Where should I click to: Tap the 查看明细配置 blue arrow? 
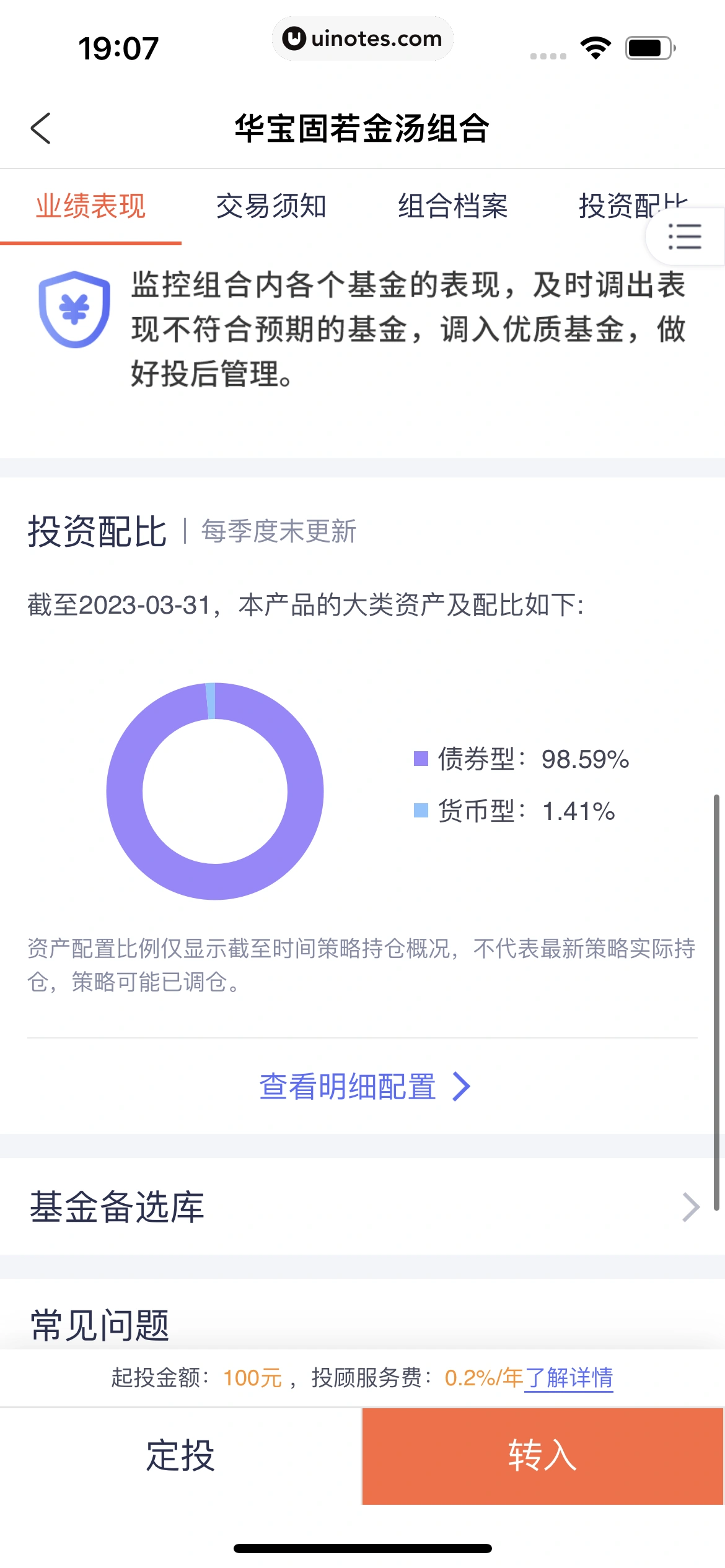coord(462,1086)
